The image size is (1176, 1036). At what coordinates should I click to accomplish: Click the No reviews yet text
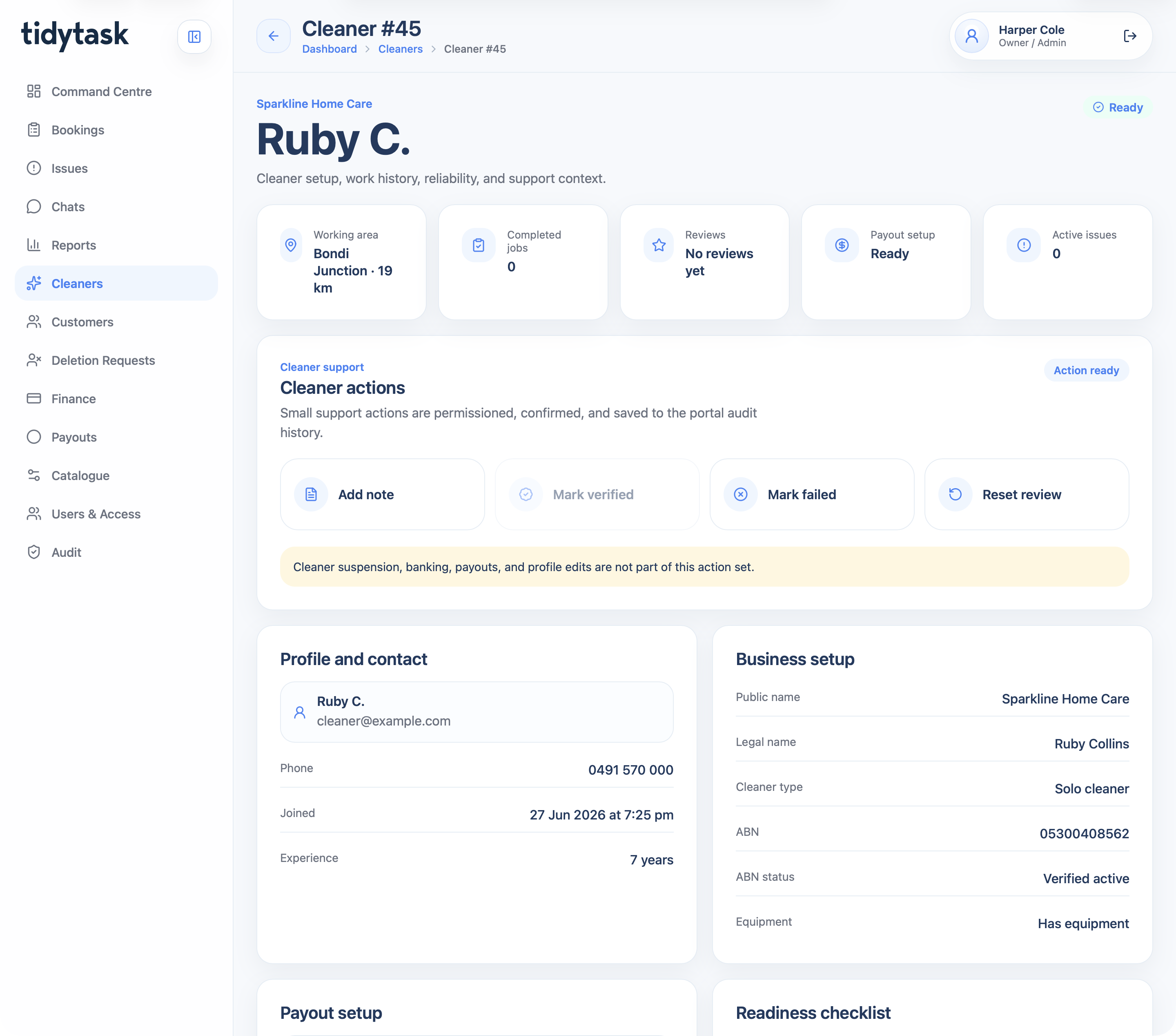click(x=719, y=262)
